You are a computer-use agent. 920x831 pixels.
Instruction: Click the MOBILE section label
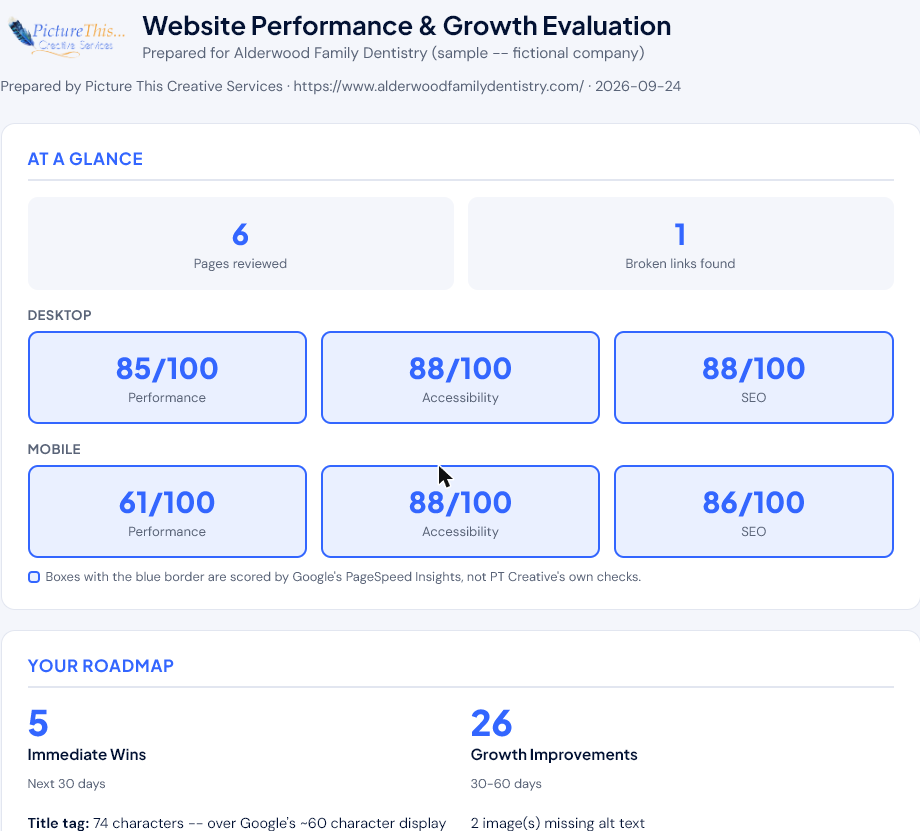click(54, 449)
